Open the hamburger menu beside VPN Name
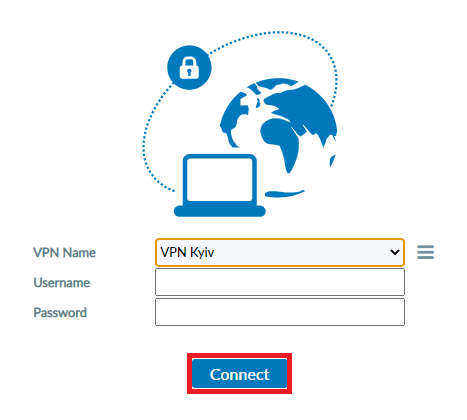The image size is (467, 420). click(425, 252)
